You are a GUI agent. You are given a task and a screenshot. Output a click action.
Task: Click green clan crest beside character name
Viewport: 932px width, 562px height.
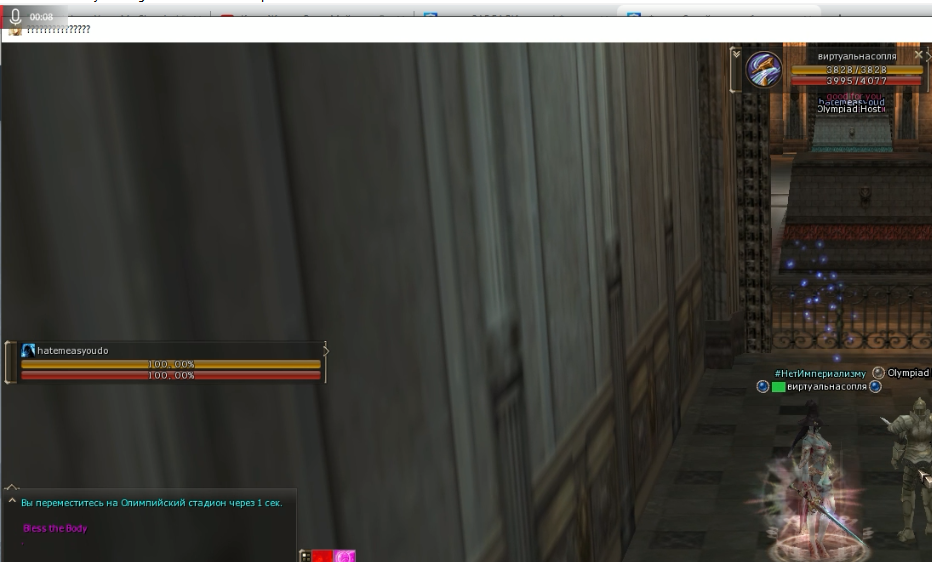tap(778, 387)
